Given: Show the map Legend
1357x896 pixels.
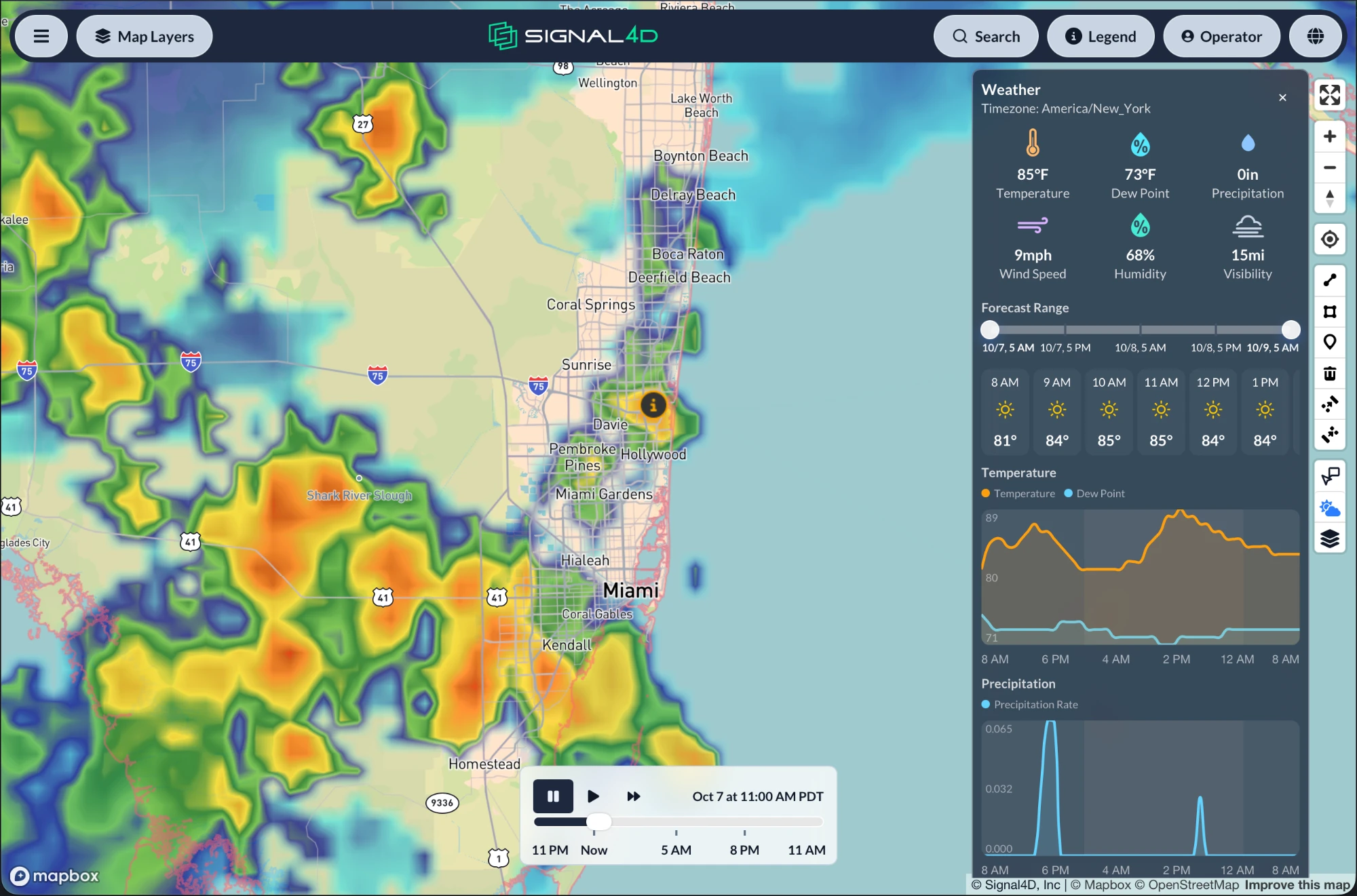Looking at the screenshot, I should [x=1101, y=37].
